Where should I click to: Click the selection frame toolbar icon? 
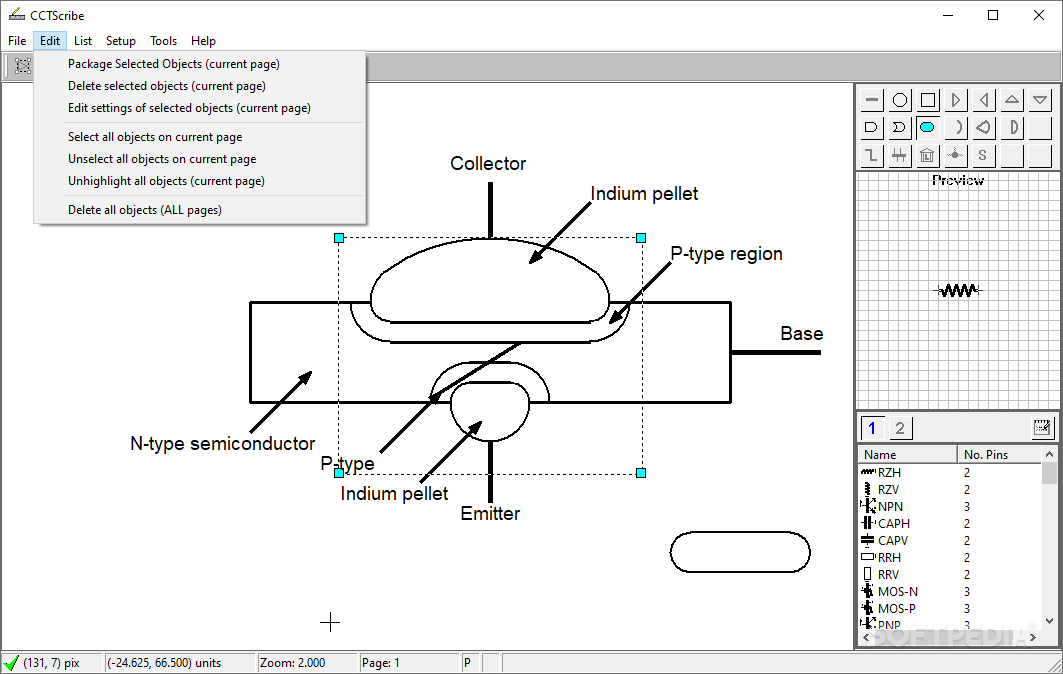tap(22, 66)
